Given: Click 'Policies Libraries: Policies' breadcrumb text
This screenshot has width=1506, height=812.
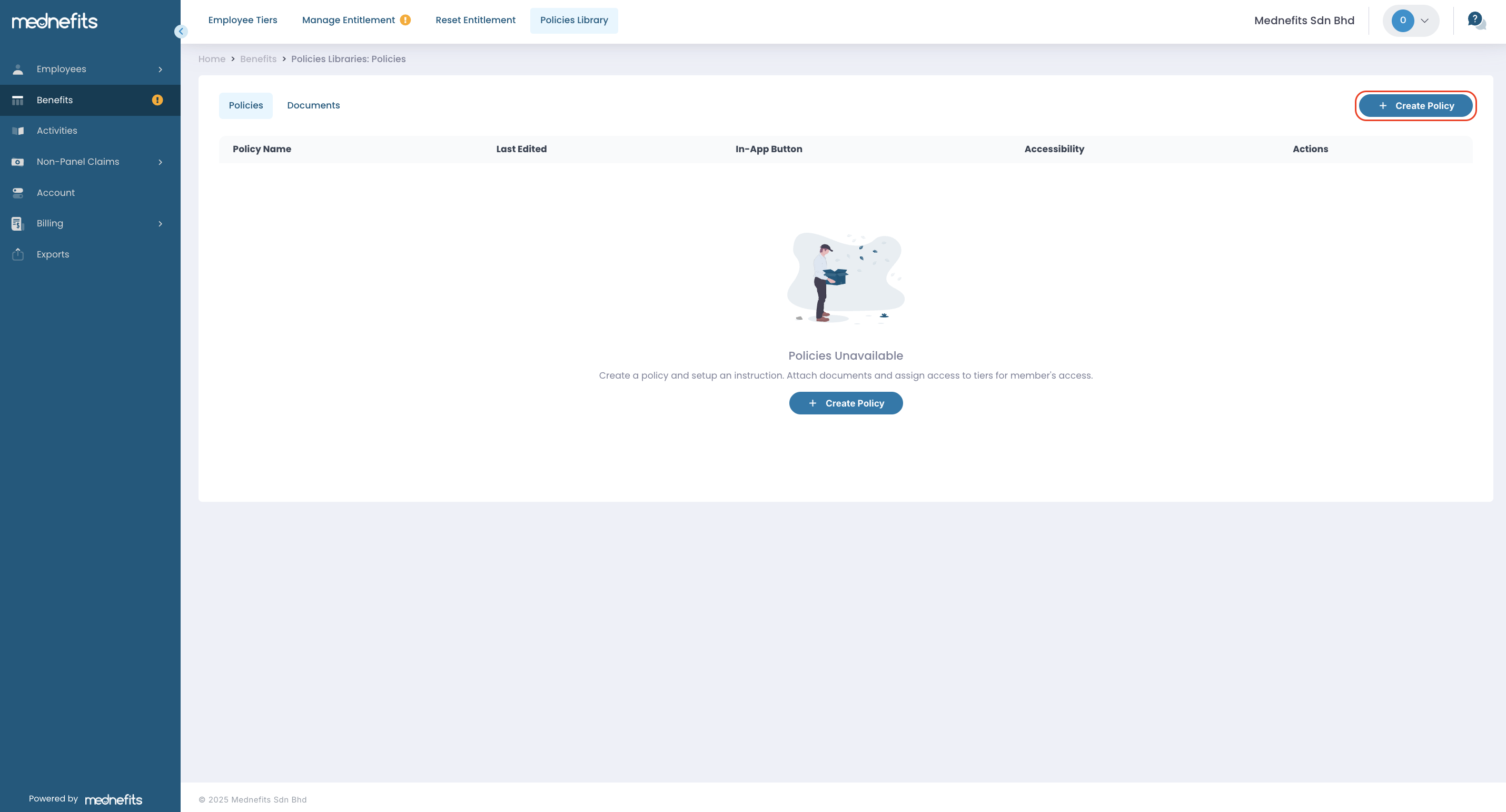Looking at the screenshot, I should point(349,59).
